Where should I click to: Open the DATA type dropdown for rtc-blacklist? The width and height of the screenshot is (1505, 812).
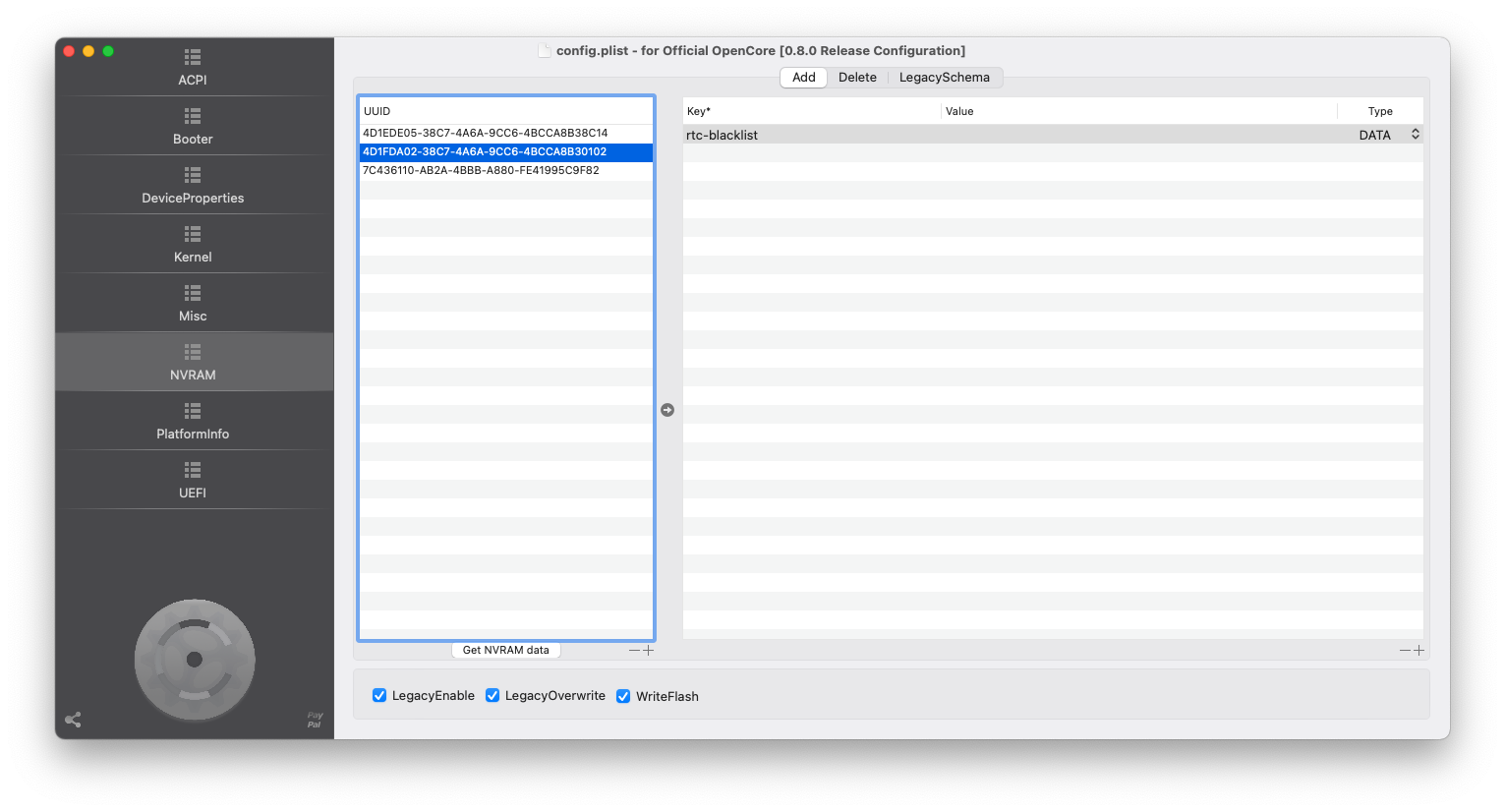click(1416, 135)
